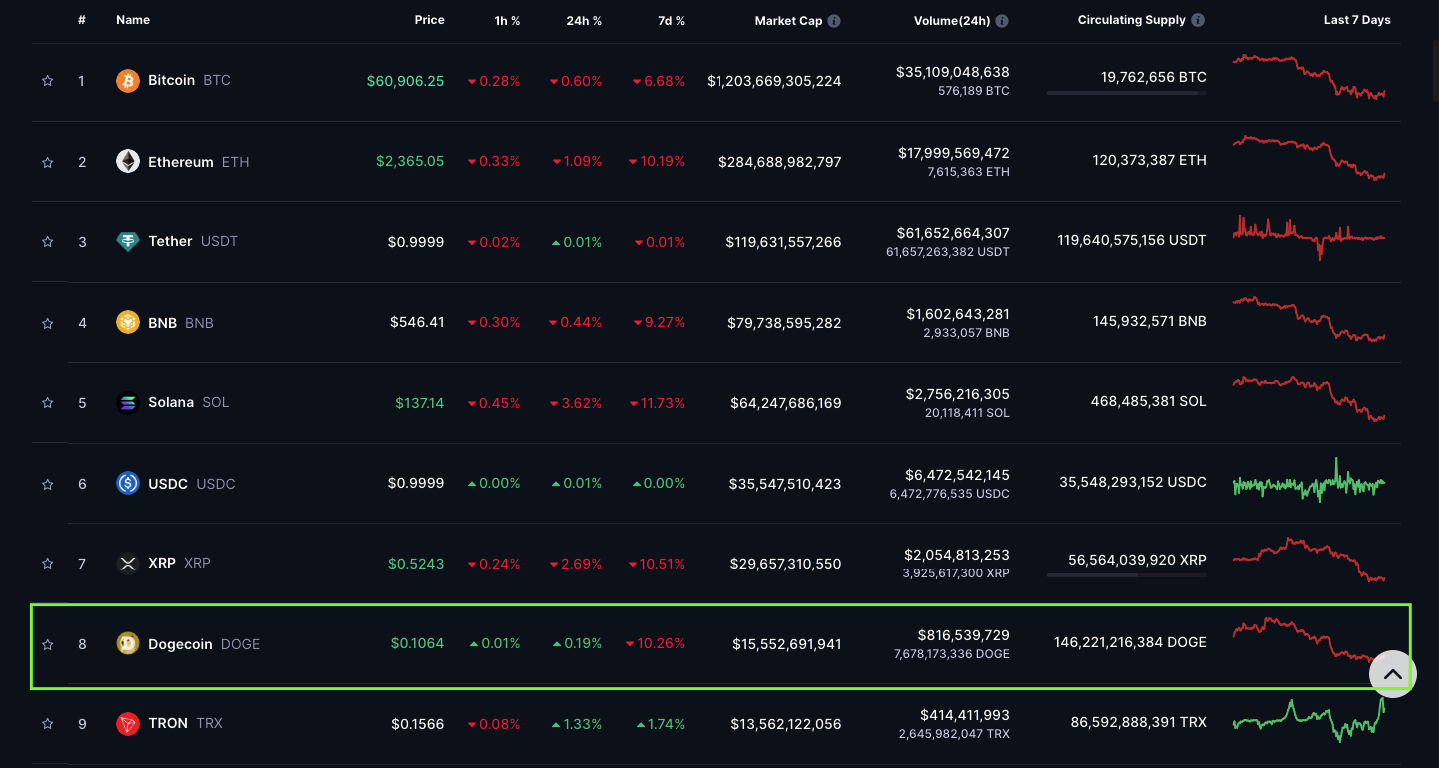1439x768 pixels.
Task: Open BNB 7-day sparkline chart
Action: point(1309,319)
